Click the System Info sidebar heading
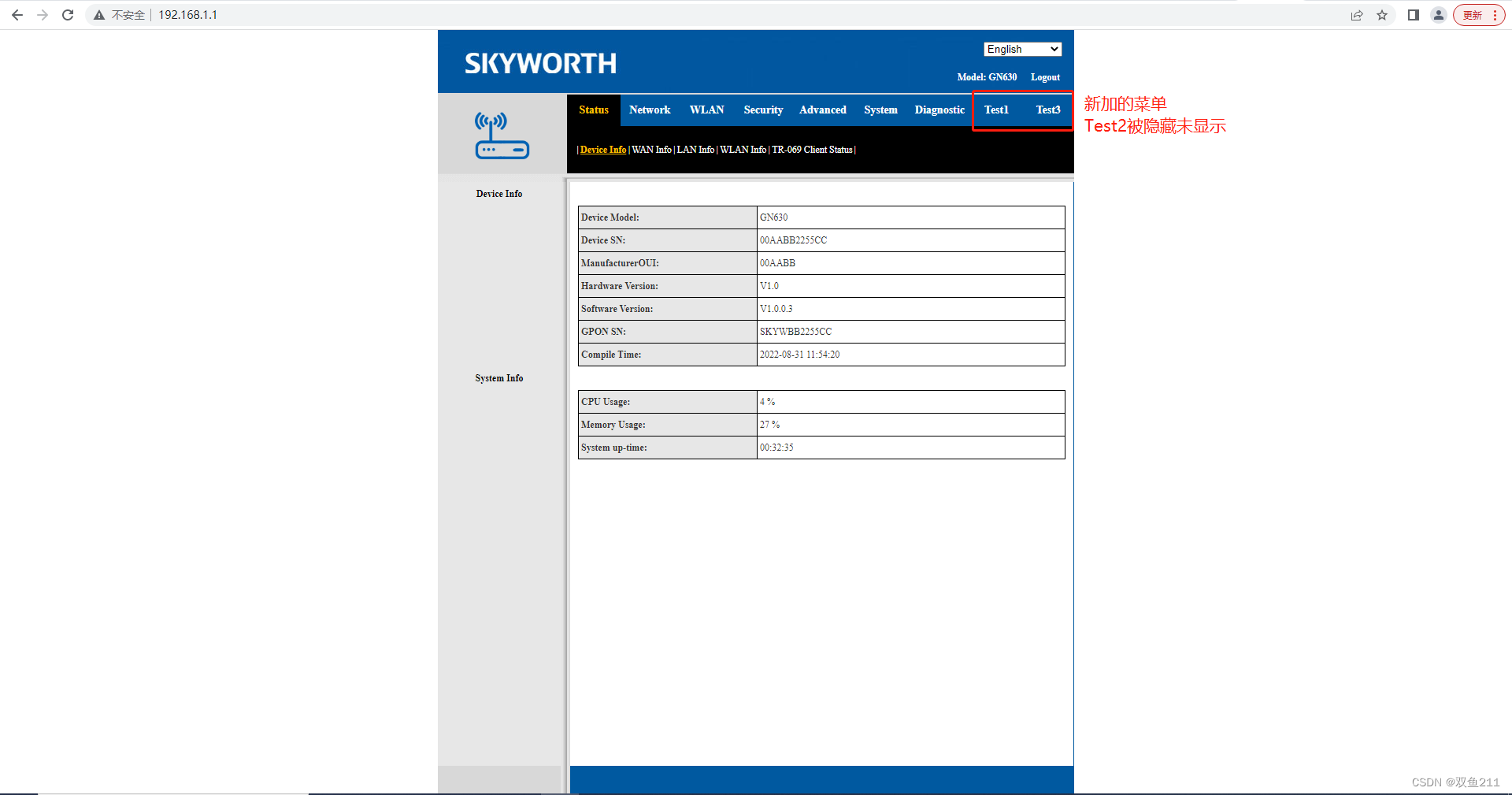The image size is (1512, 795). (499, 378)
